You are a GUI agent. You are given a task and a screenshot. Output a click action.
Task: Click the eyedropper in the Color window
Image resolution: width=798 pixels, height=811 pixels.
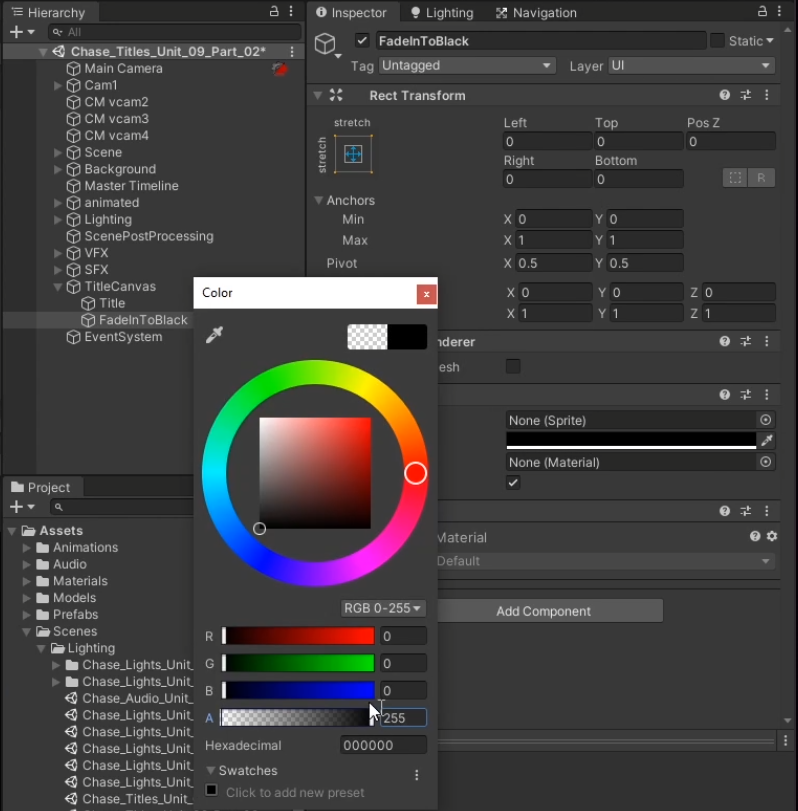pyautogui.click(x=213, y=336)
